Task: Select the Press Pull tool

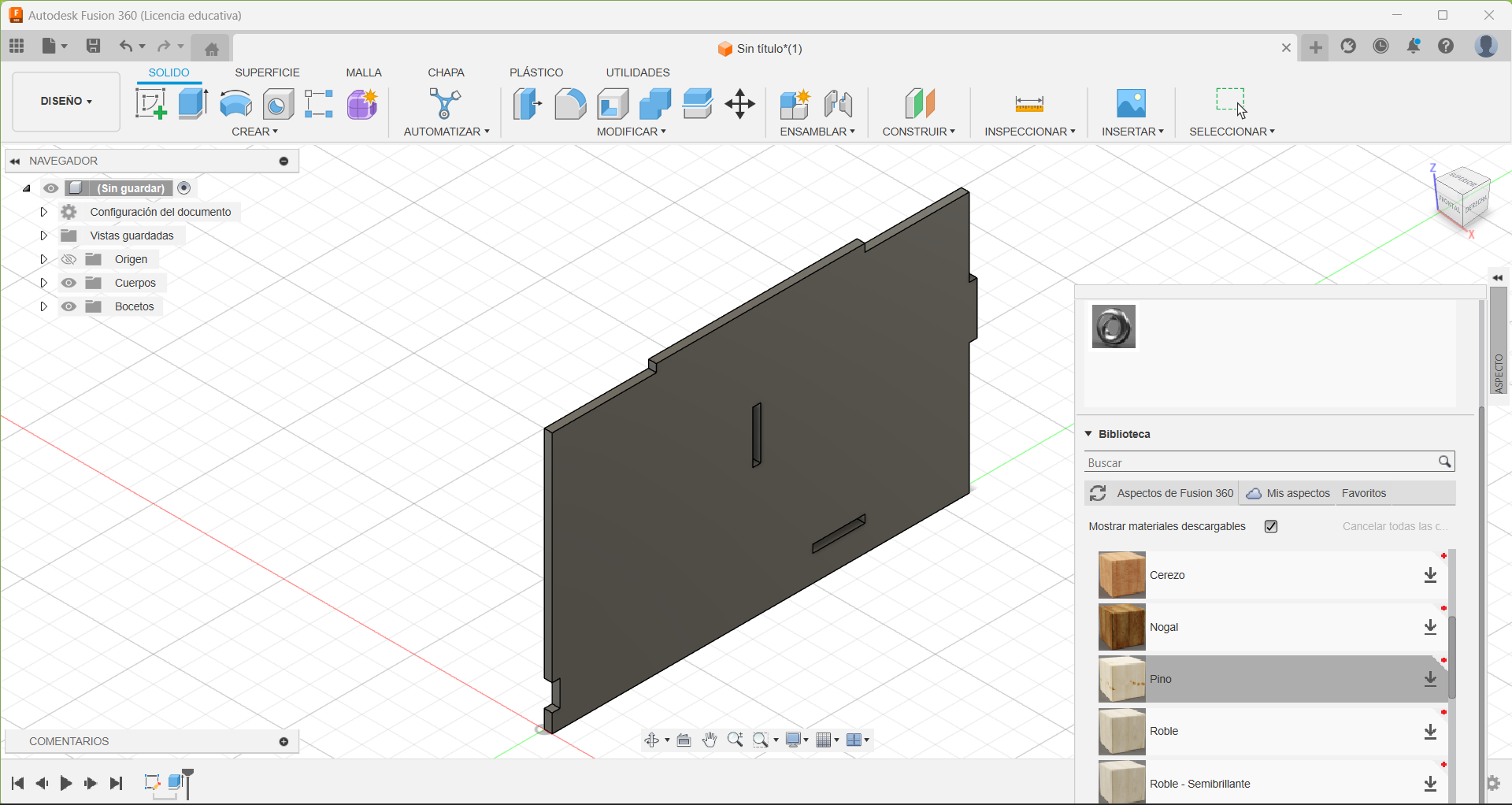Action: pos(528,104)
